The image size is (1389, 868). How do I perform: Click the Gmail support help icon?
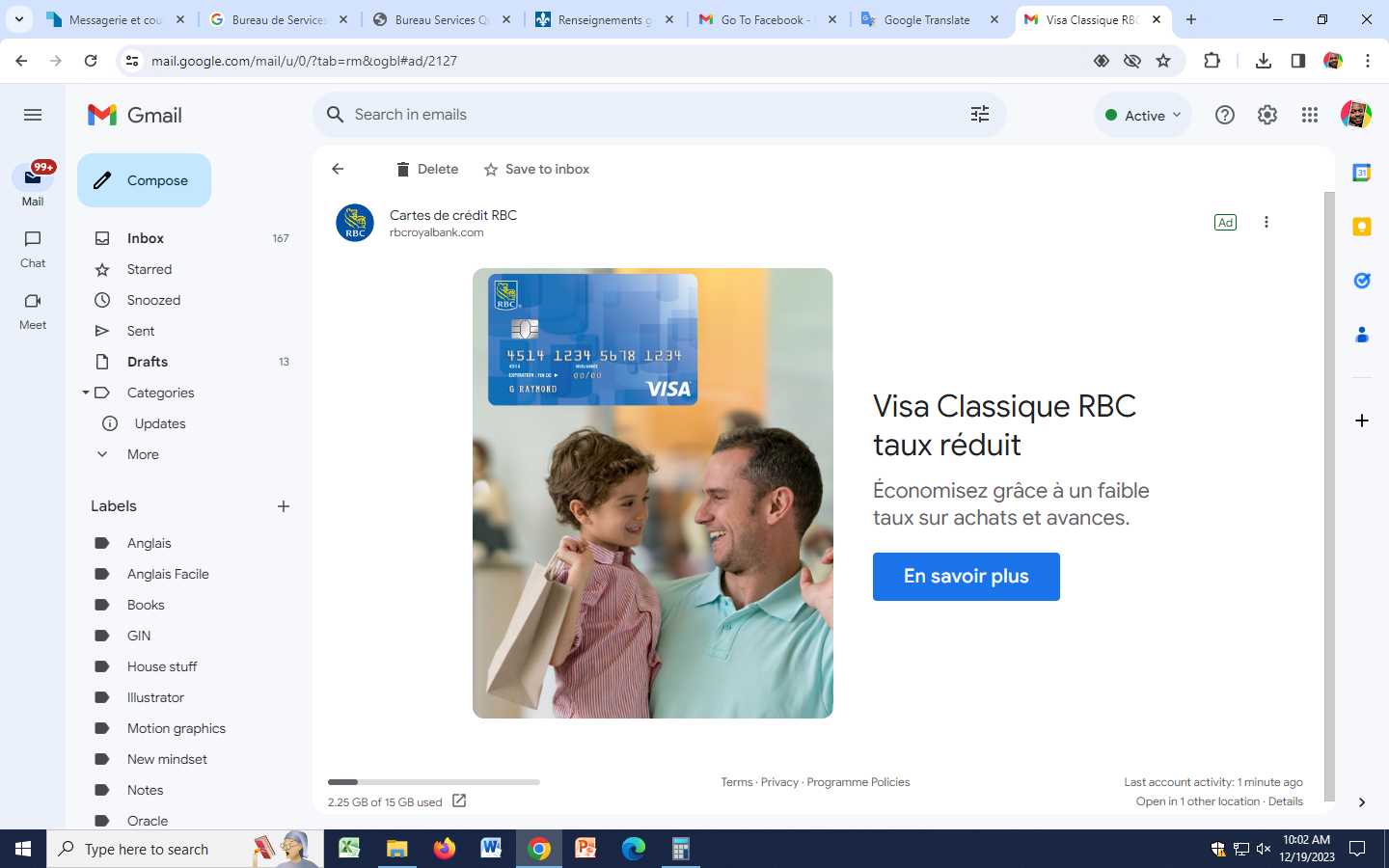click(1224, 115)
